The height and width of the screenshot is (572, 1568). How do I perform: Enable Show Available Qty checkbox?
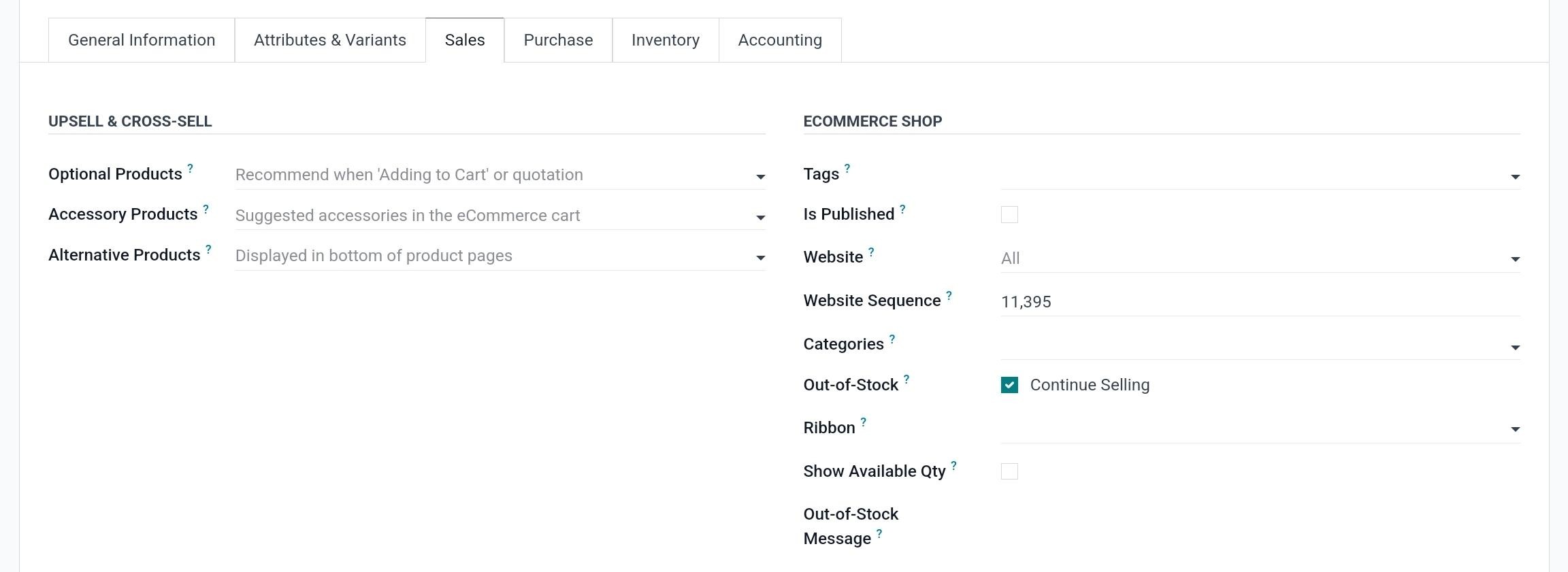tap(1009, 471)
